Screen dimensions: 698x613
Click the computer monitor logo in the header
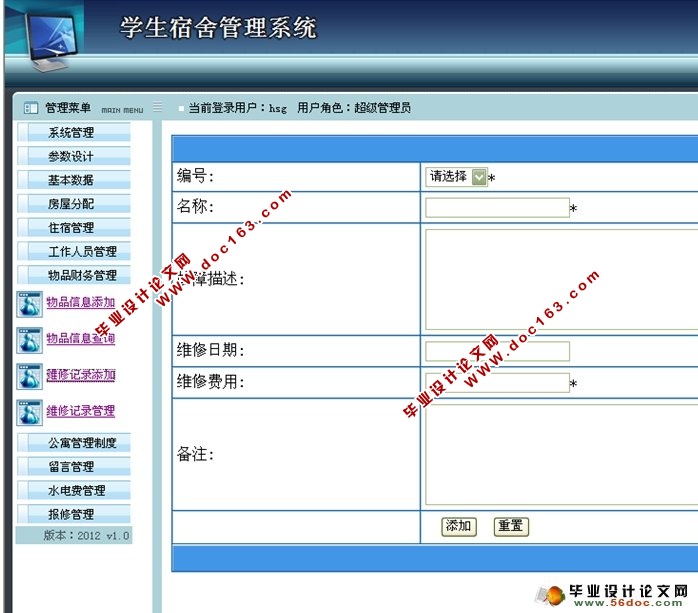coord(51,41)
